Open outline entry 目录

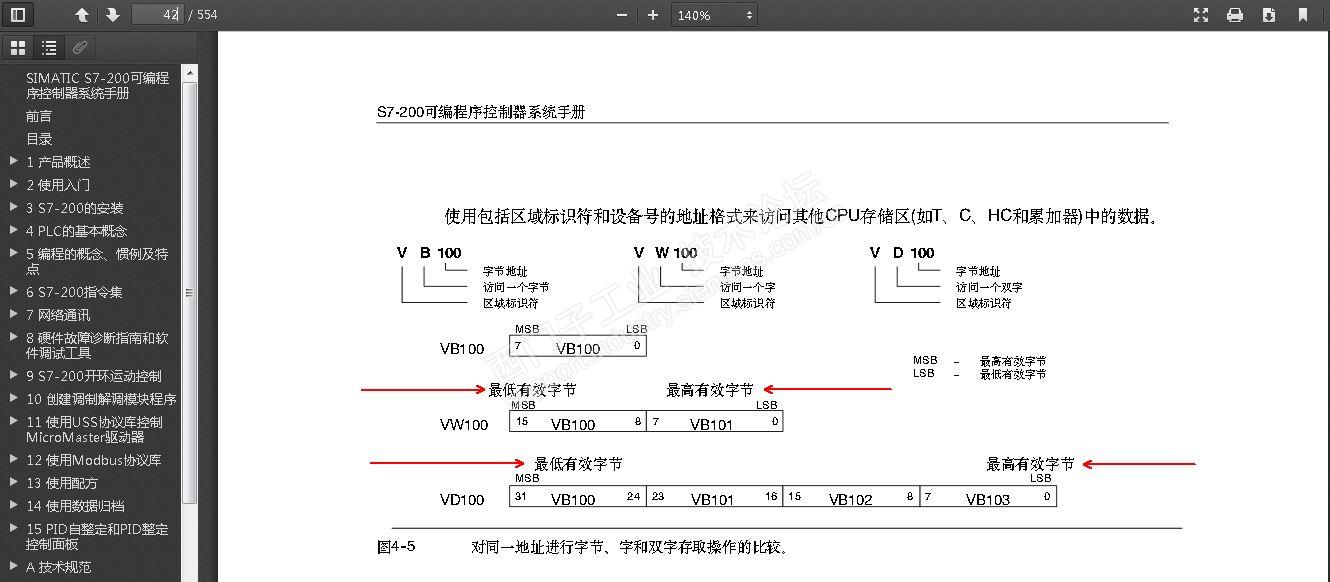[39, 139]
